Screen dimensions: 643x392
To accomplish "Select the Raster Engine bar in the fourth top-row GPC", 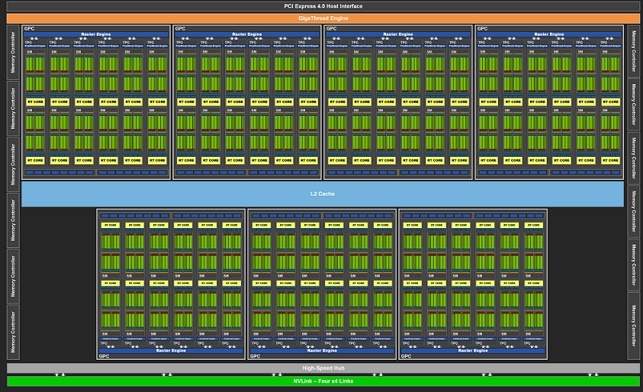I will [x=549, y=34].
